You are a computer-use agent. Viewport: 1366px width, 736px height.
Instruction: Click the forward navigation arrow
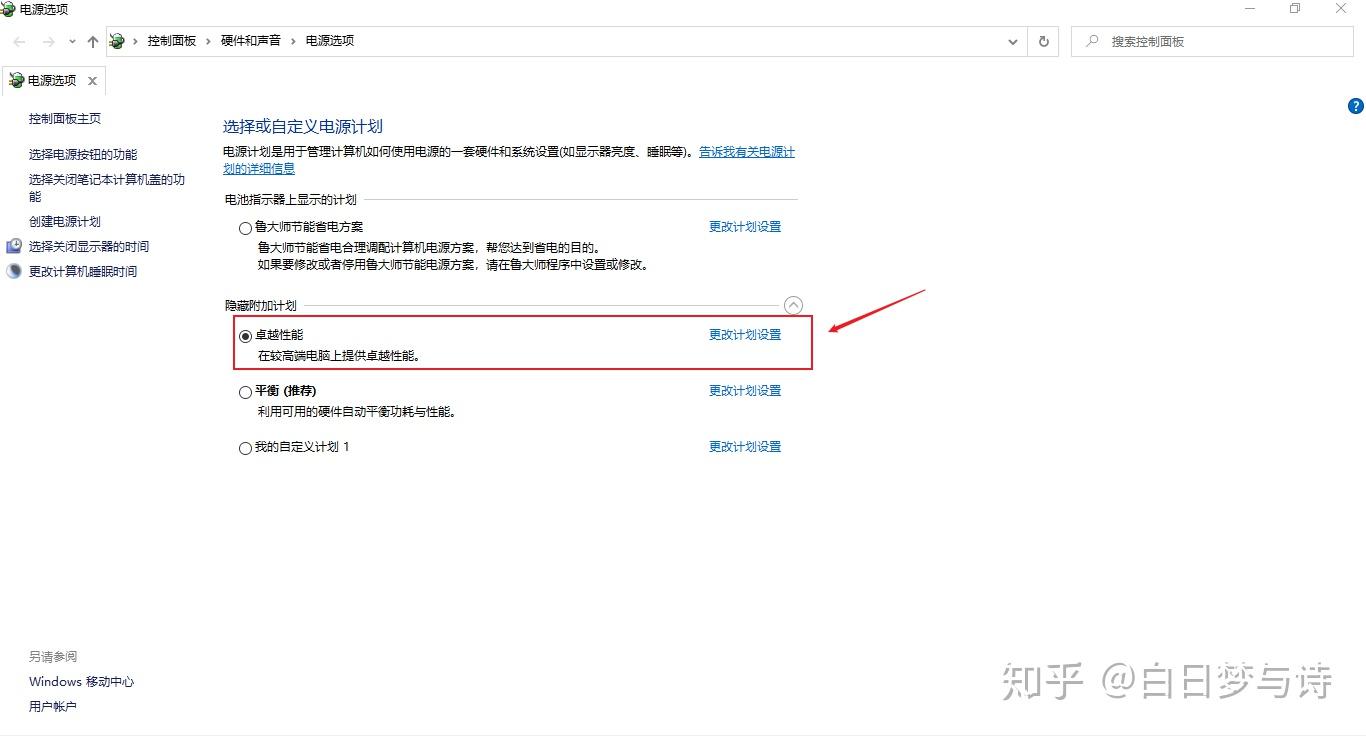pyautogui.click(x=46, y=41)
